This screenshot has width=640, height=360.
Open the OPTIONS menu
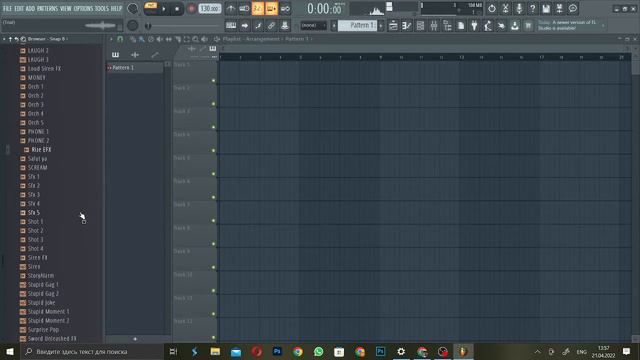pyautogui.click(x=83, y=9)
